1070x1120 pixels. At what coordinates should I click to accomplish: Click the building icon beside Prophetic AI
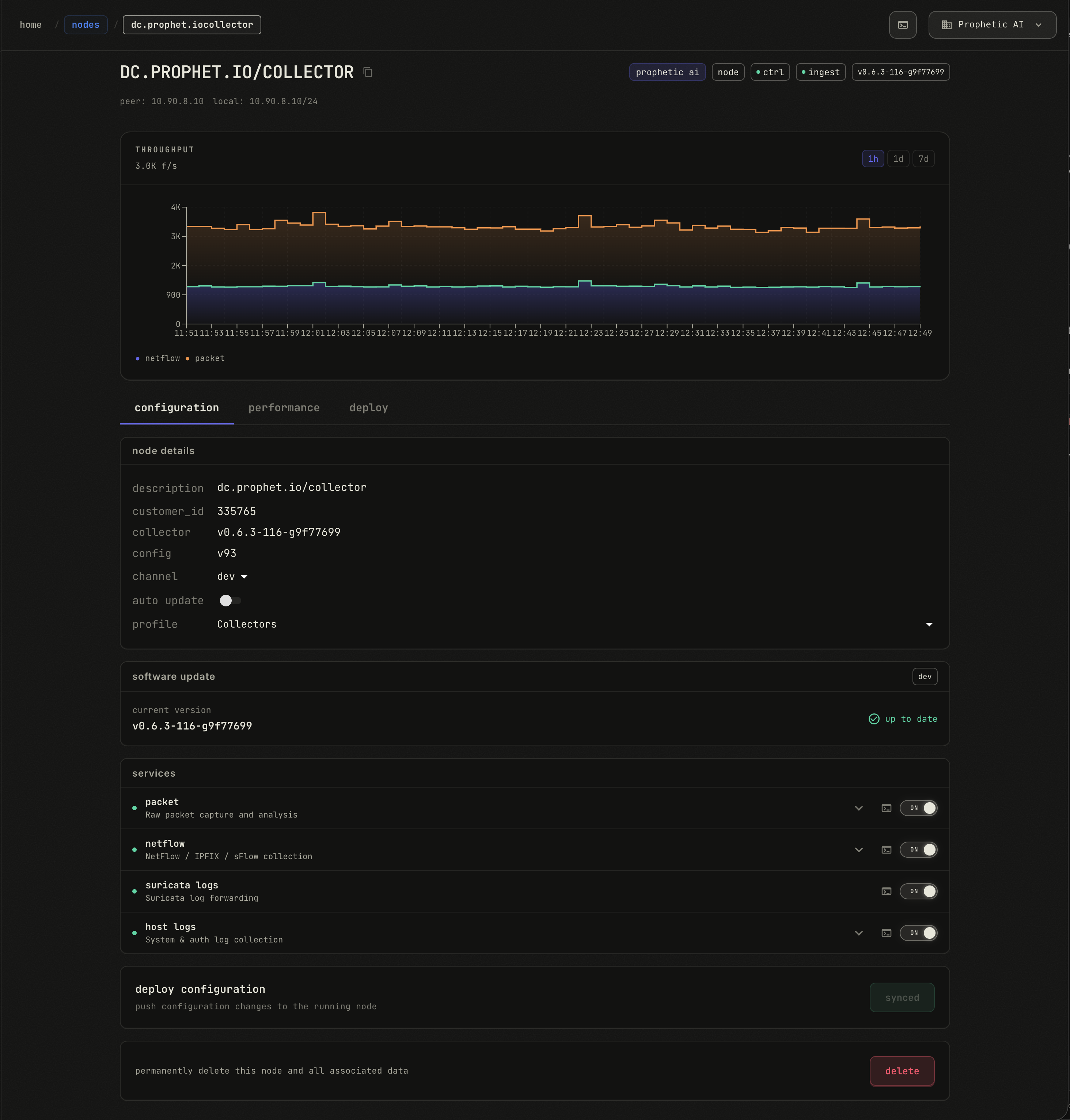[946, 24]
